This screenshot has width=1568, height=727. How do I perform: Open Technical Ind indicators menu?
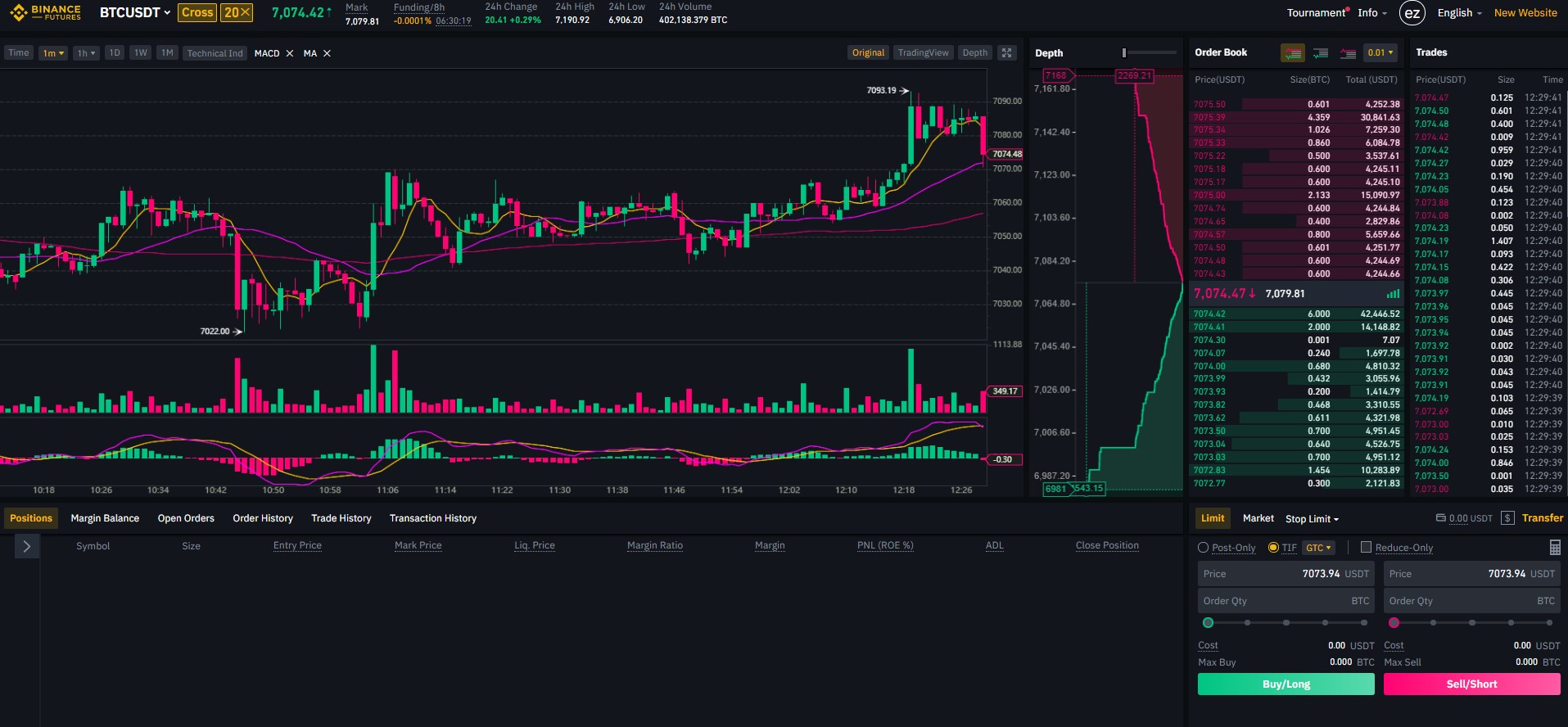[215, 53]
